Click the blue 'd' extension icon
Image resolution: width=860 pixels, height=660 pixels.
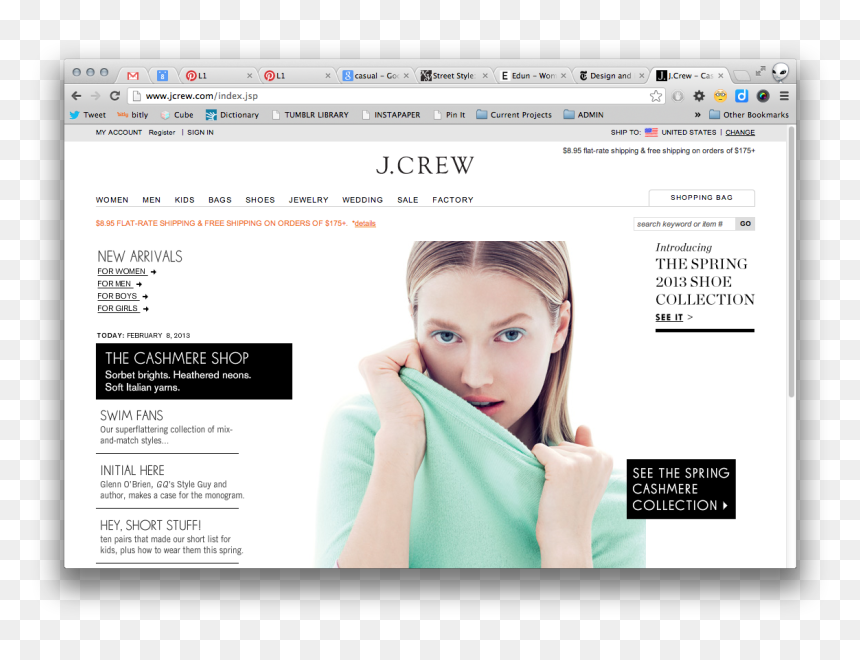pyautogui.click(x=742, y=96)
